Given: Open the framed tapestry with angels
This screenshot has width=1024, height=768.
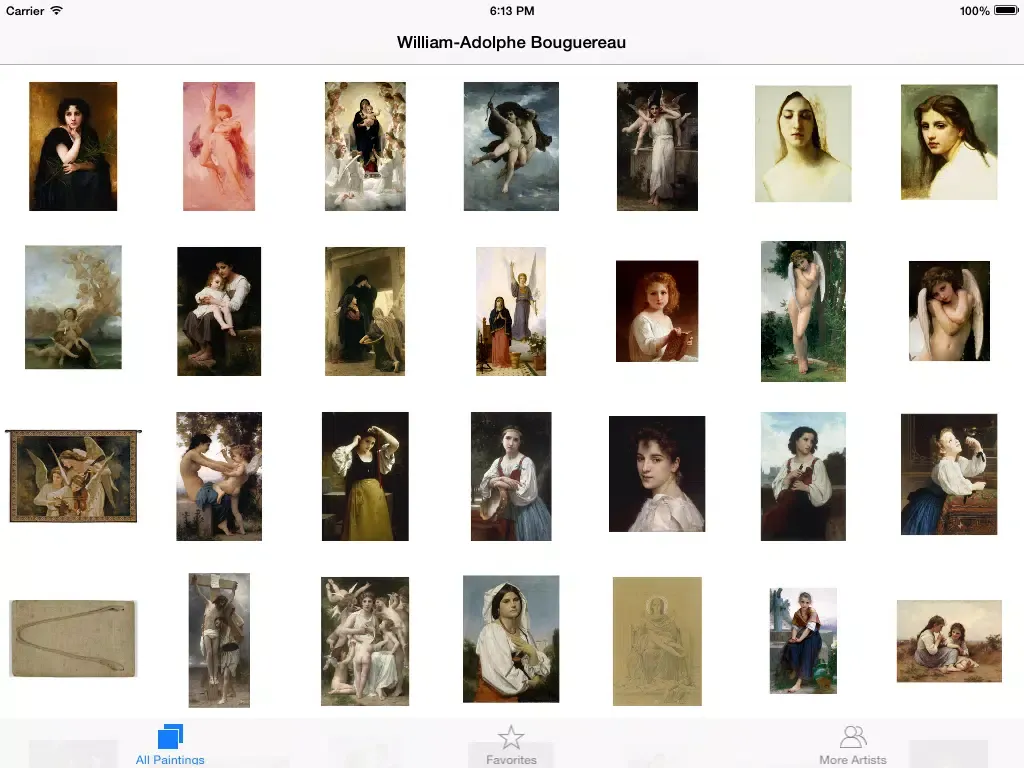Looking at the screenshot, I should [73, 475].
